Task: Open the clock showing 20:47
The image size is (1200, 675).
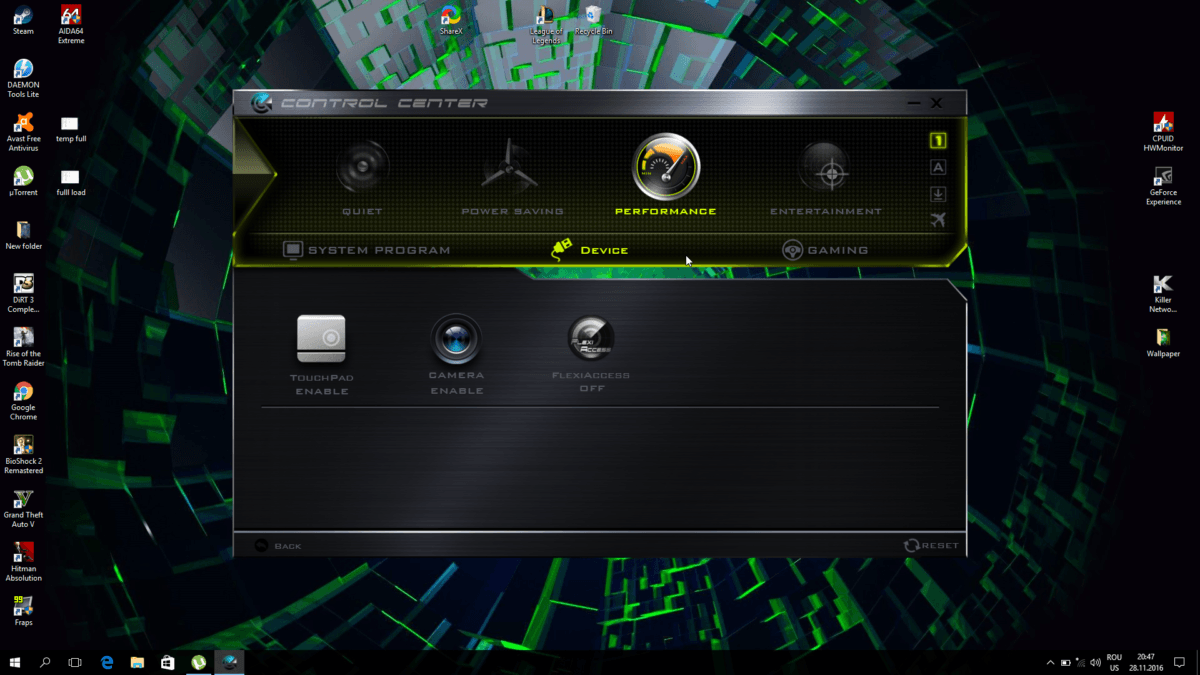Action: 1146,662
